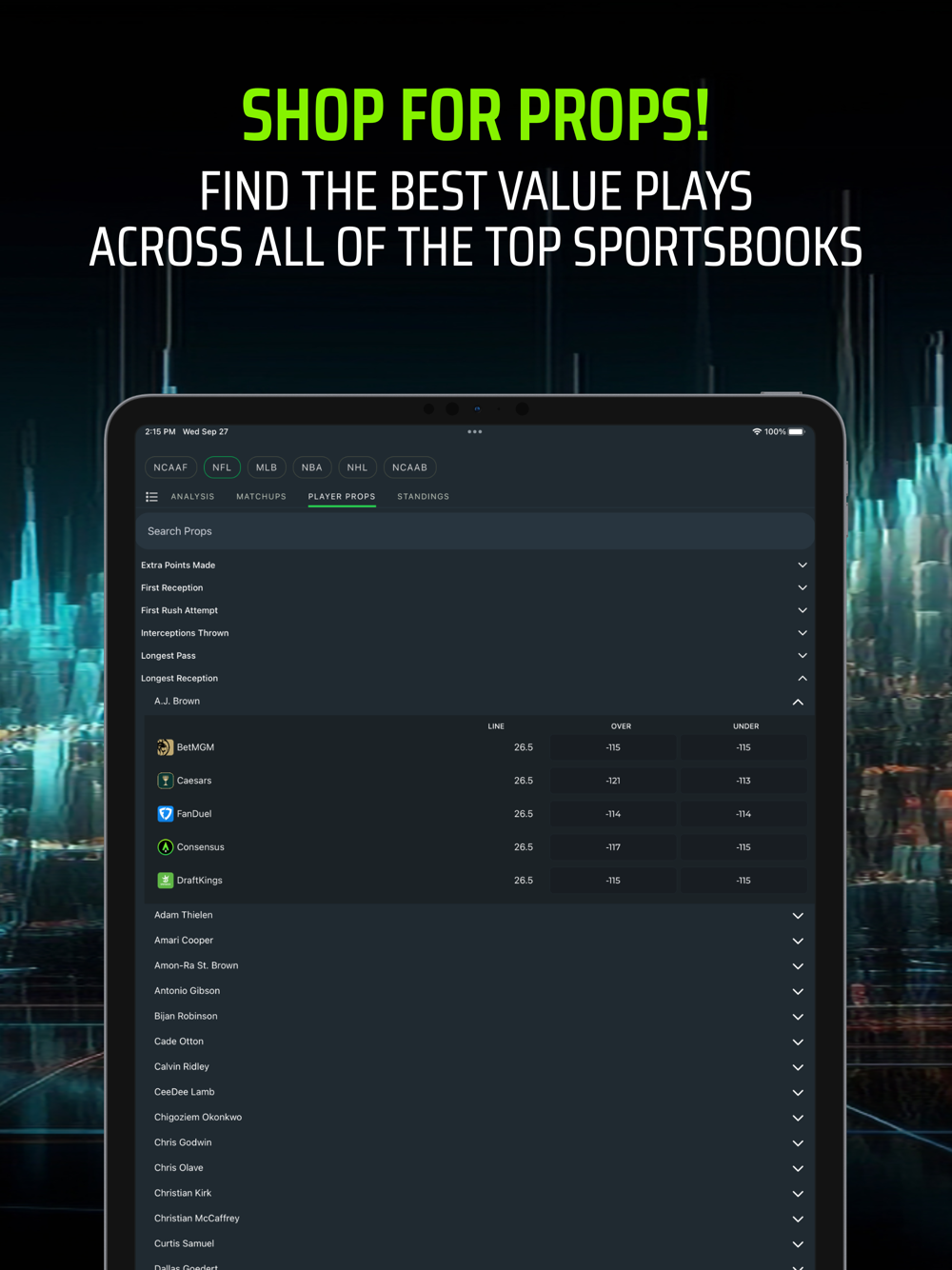Expand the Cade Otton player row
Viewport: 952px width, 1270px height.
480,1042
